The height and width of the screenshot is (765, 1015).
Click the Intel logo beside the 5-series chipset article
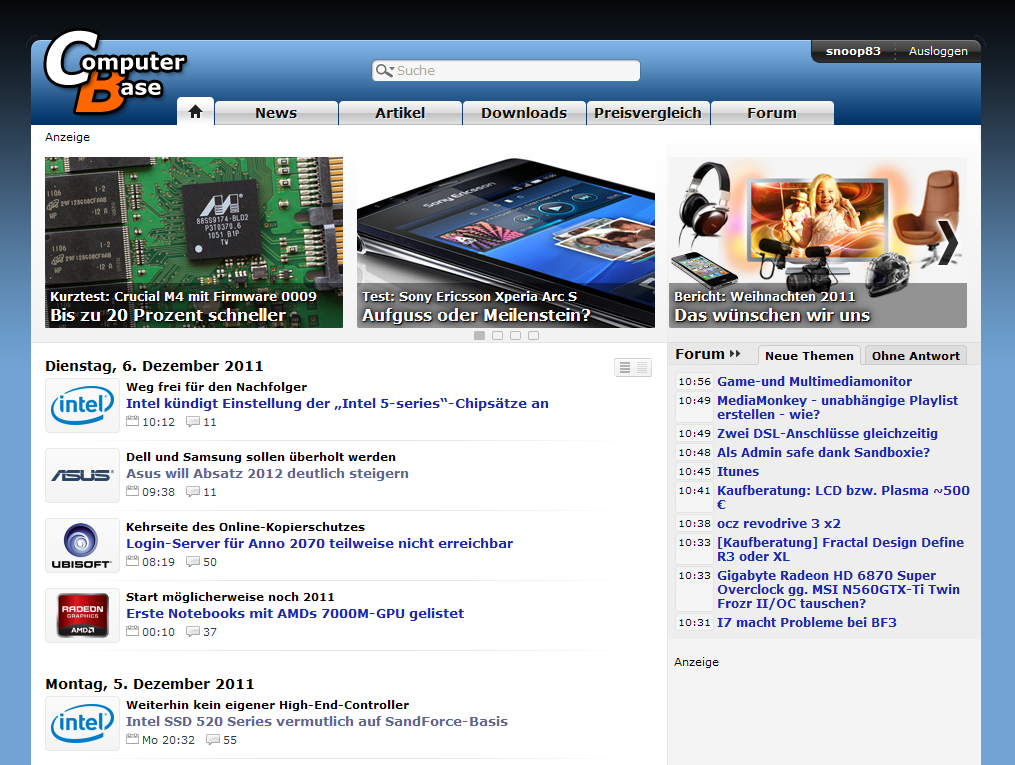(82, 406)
